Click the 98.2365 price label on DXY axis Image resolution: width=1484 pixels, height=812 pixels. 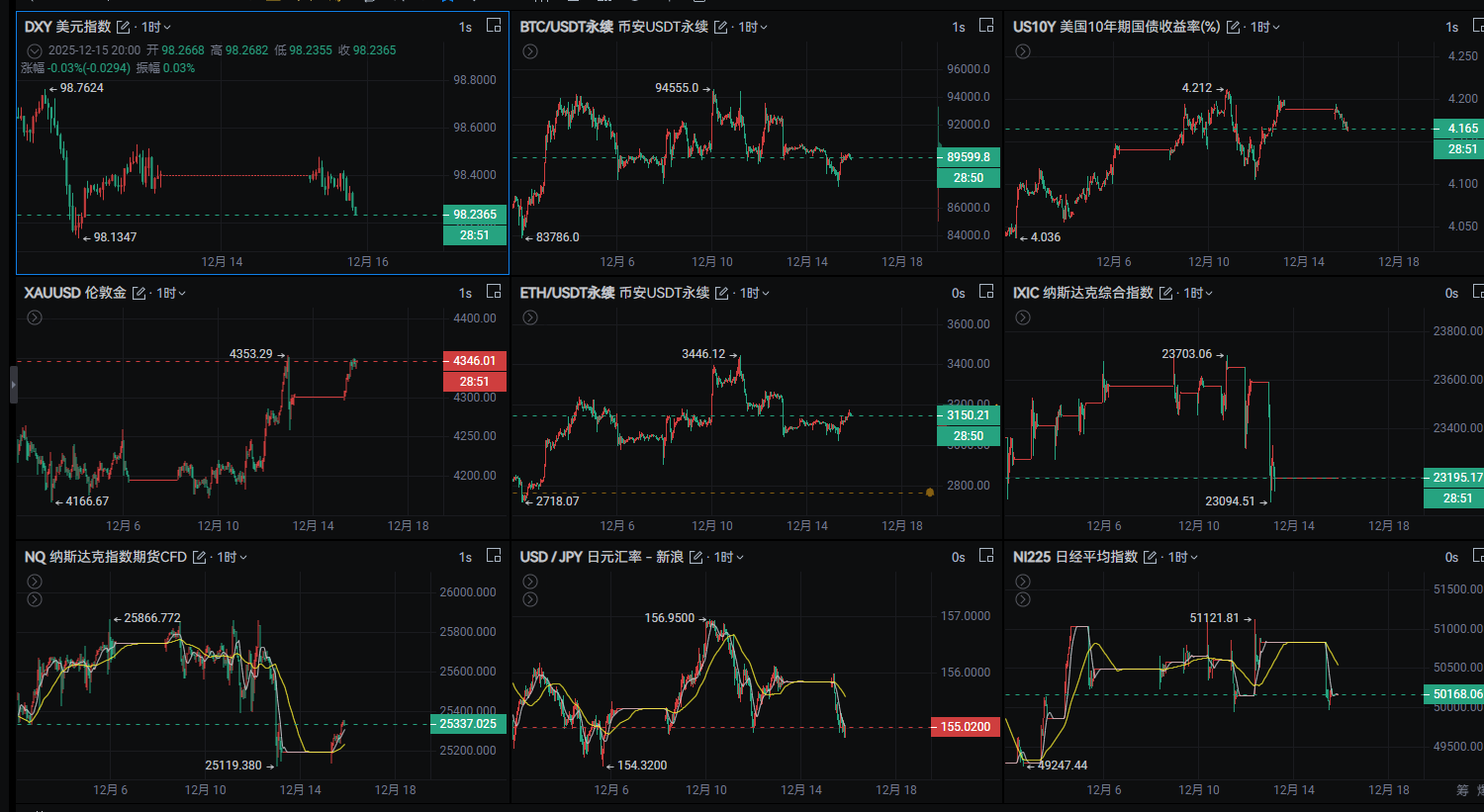(475, 215)
